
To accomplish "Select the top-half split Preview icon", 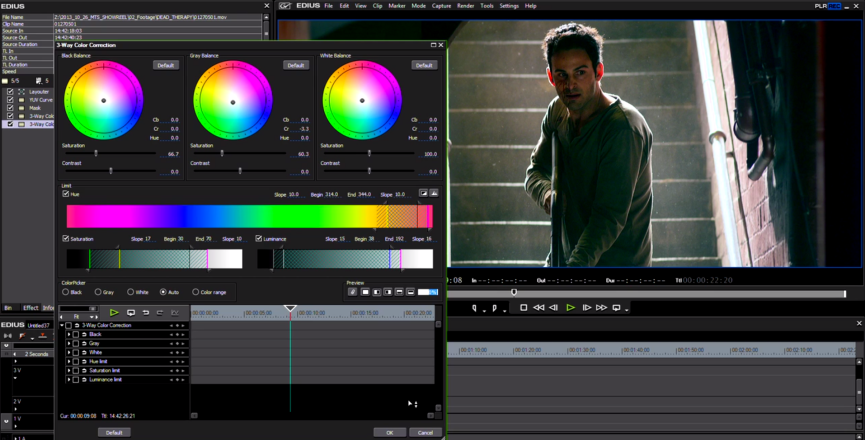I will pos(399,292).
